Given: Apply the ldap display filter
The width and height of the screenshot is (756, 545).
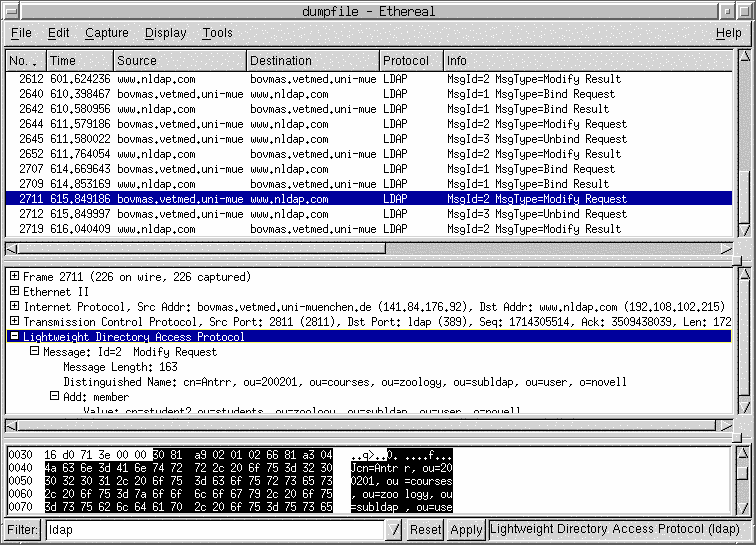Looking at the screenshot, I should [465, 530].
